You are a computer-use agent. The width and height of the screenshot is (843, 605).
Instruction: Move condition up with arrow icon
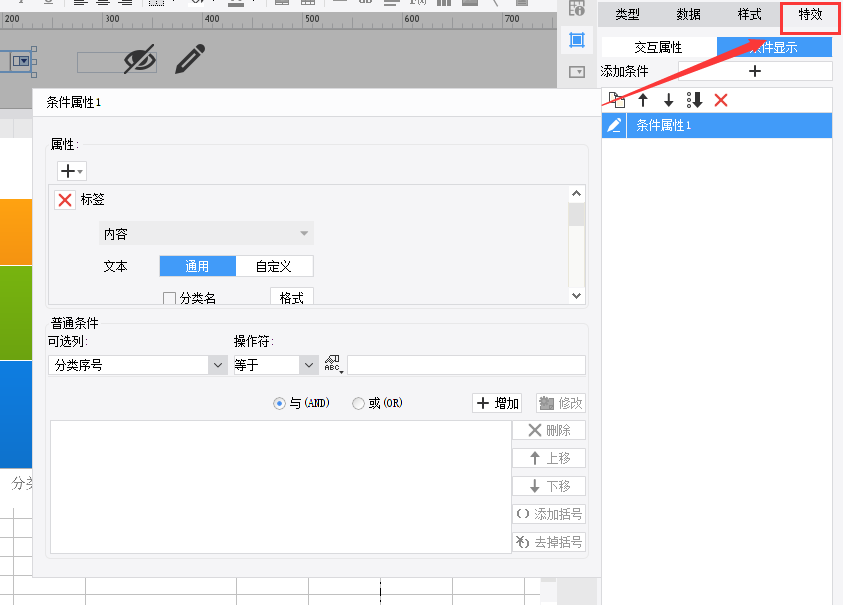point(643,100)
